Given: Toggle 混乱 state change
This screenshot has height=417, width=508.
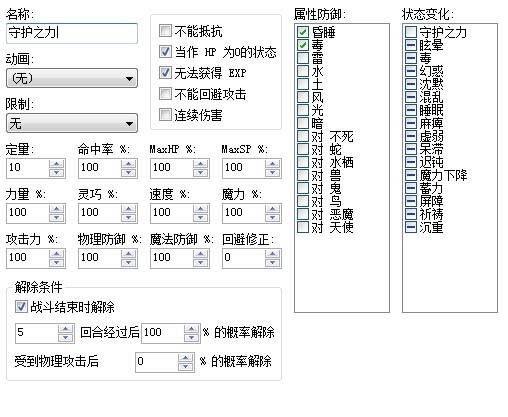Looking at the screenshot, I should pos(411,97).
